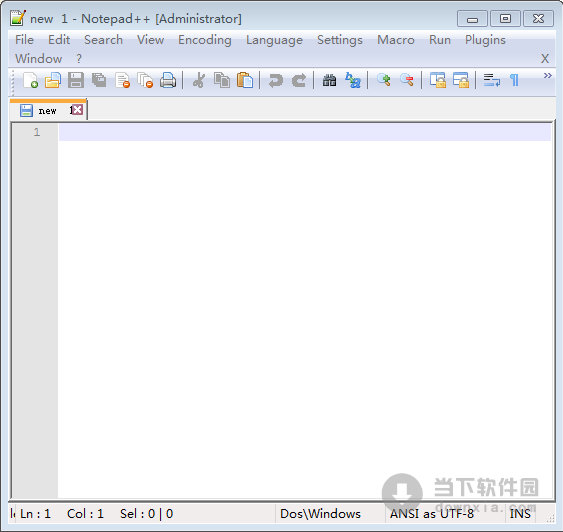This screenshot has height=532, width=563.
Task: Paste from the clipboard using the Paste icon
Action: tap(245, 80)
